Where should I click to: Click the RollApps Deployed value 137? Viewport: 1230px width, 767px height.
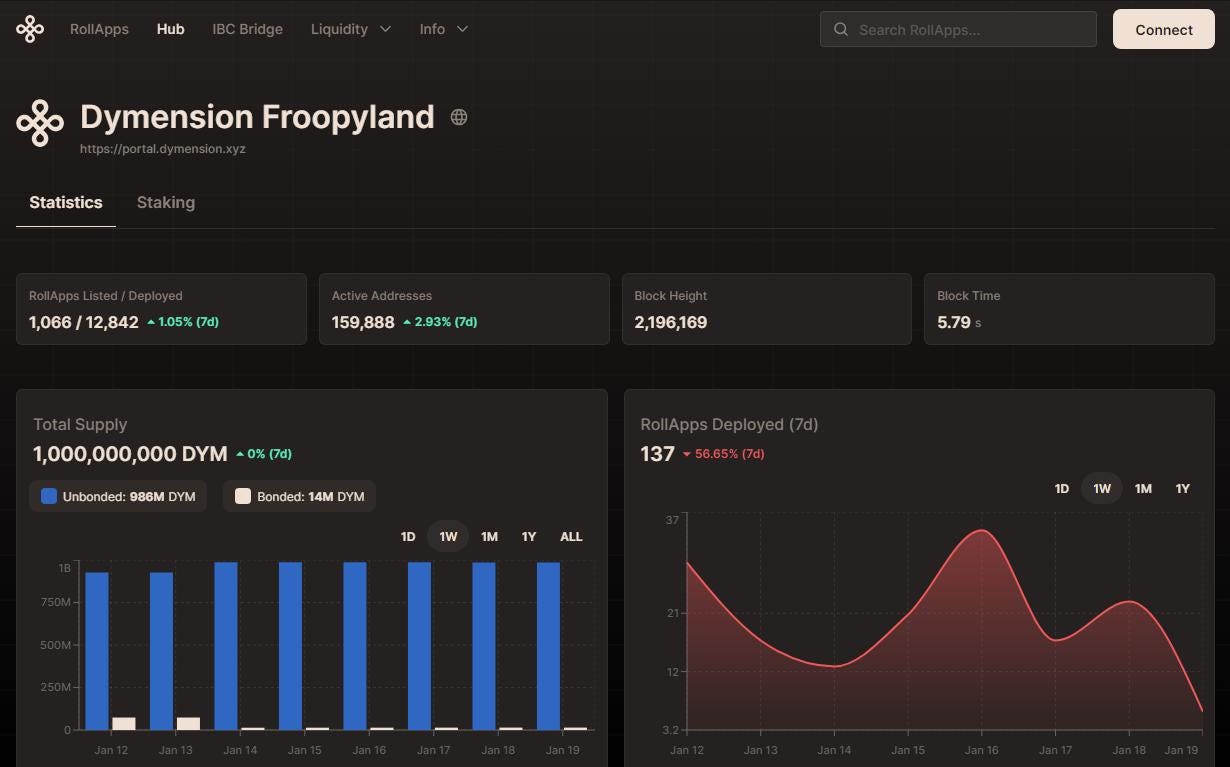click(x=657, y=454)
